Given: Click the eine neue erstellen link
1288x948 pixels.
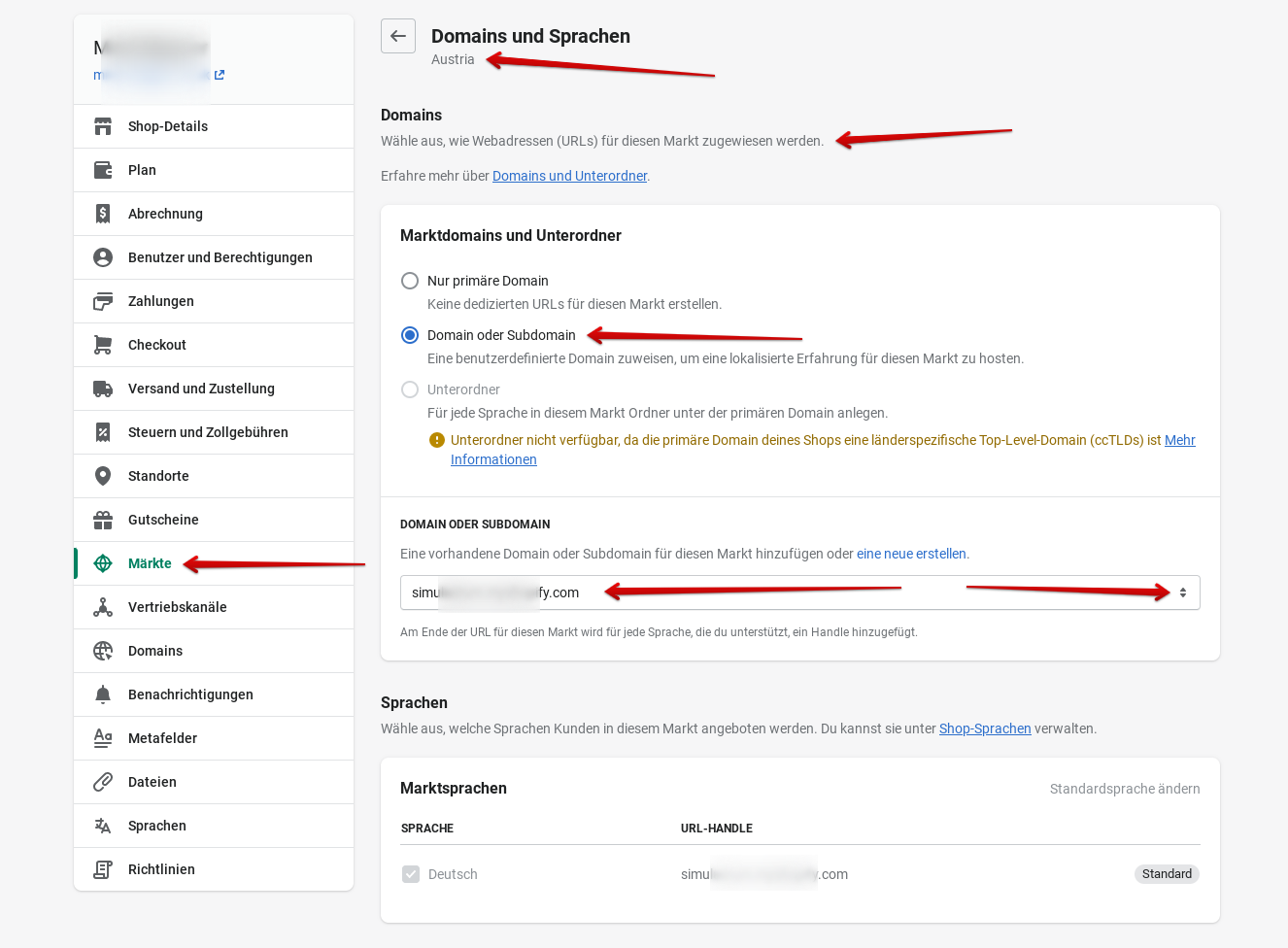Looking at the screenshot, I should point(911,554).
